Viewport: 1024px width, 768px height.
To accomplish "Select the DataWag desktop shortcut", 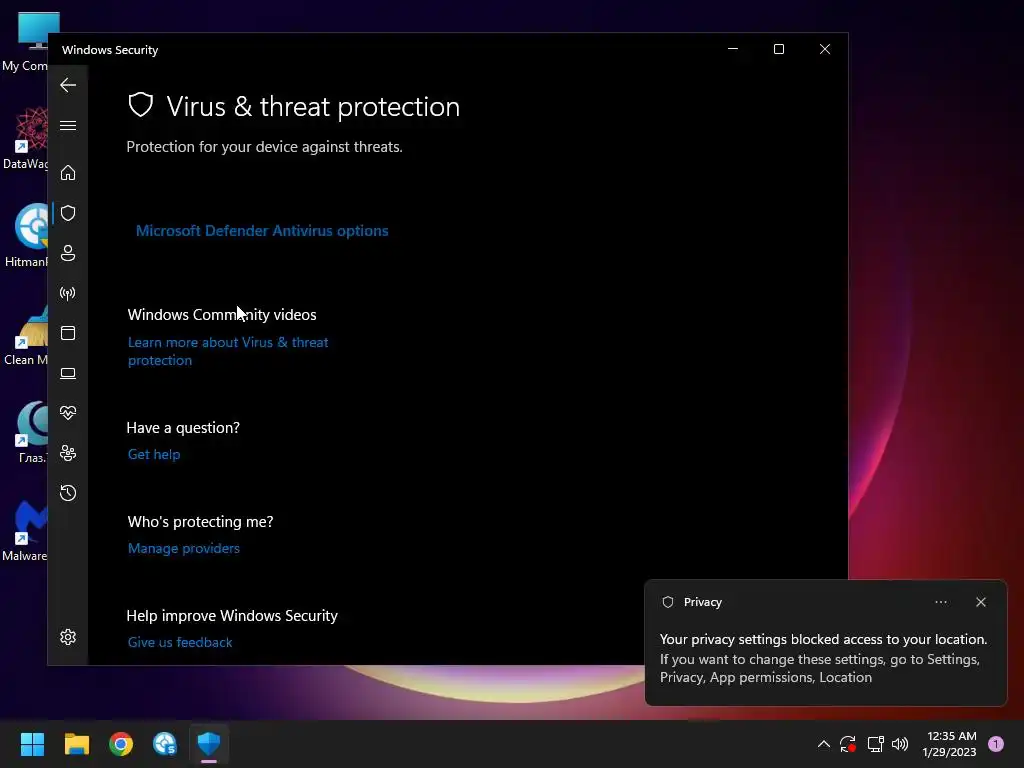I will tap(25, 138).
